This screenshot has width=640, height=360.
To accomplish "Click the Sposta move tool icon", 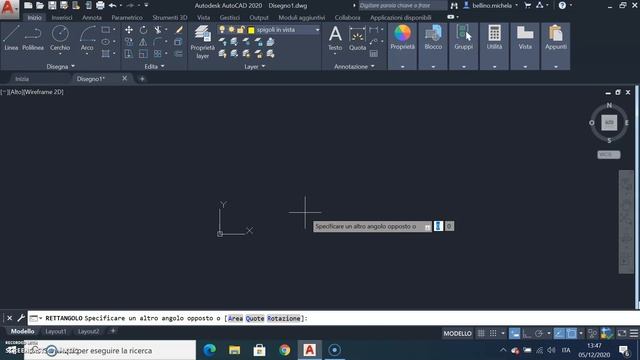I will click(x=129, y=30).
